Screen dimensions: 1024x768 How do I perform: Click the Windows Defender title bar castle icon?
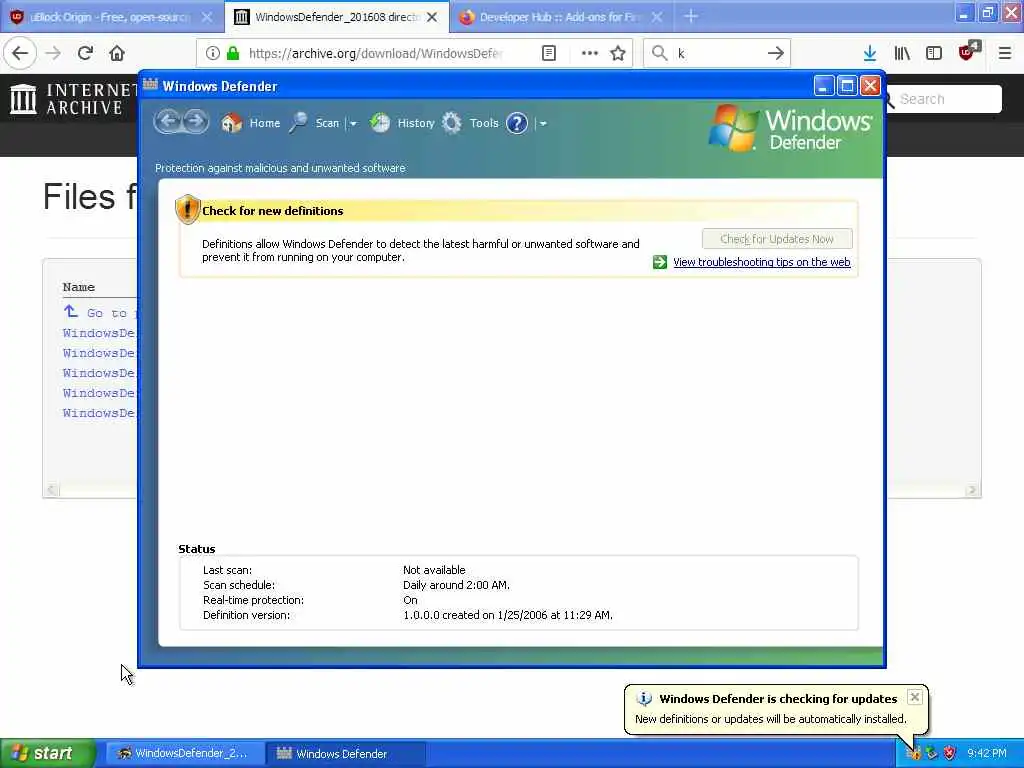pyautogui.click(x=150, y=85)
